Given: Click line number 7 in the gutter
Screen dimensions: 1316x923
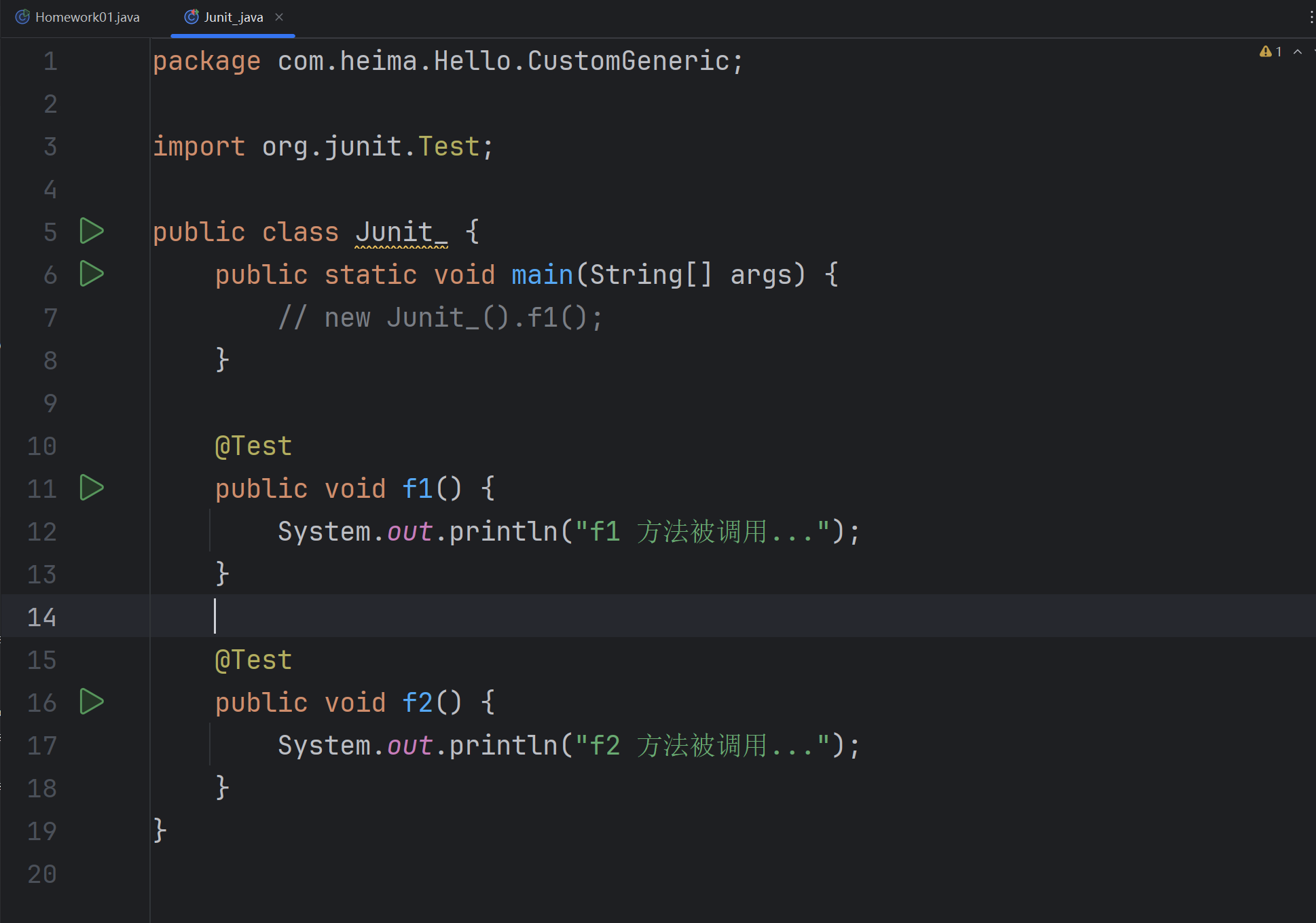Looking at the screenshot, I should (x=50, y=318).
